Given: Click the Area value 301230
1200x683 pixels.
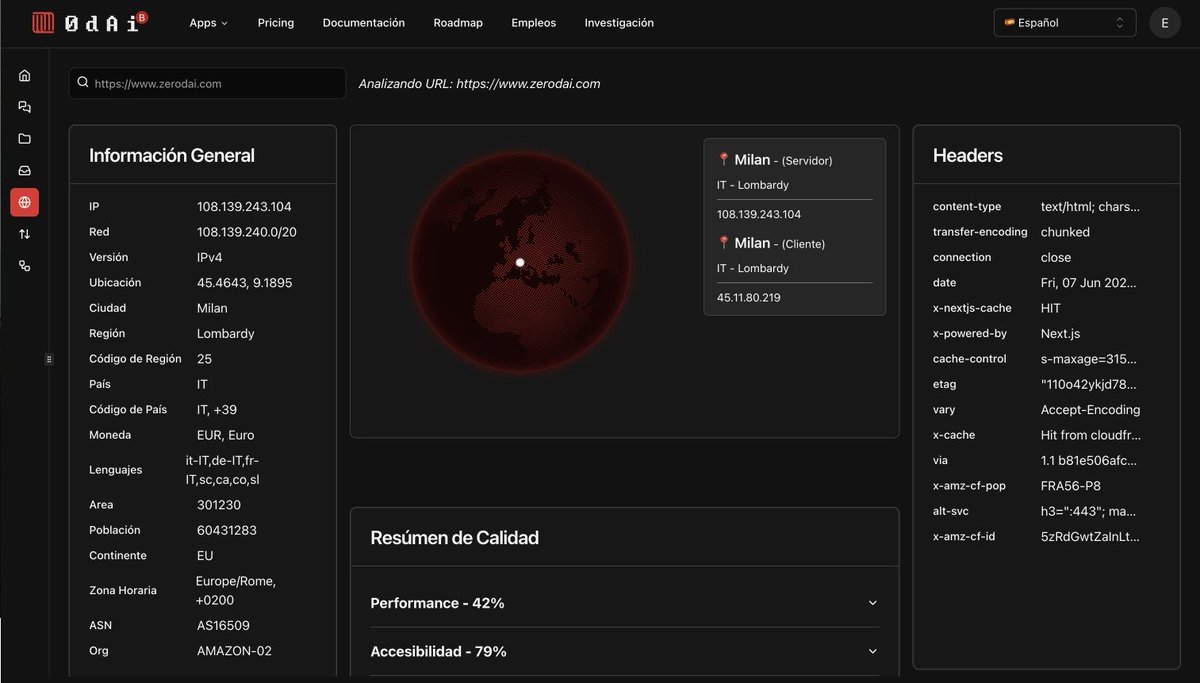Looking at the screenshot, I should click(x=218, y=505).
